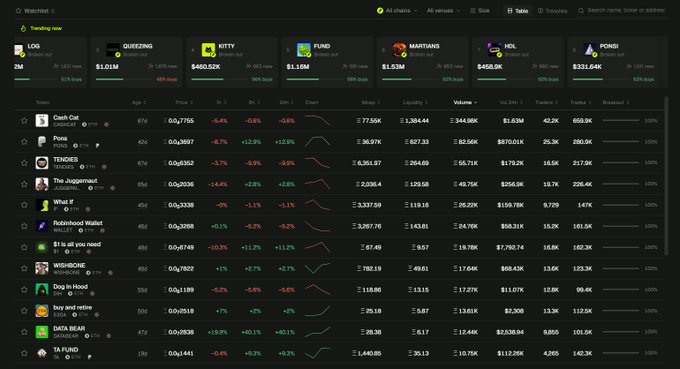
Task: Open the PONSI token avatar
Action: 590,50
